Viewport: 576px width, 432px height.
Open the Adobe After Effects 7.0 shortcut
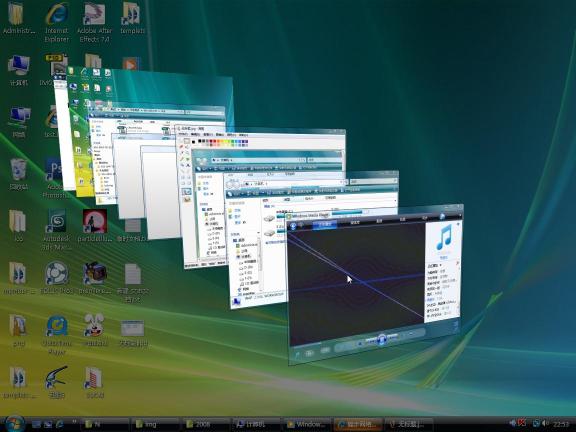click(94, 22)
